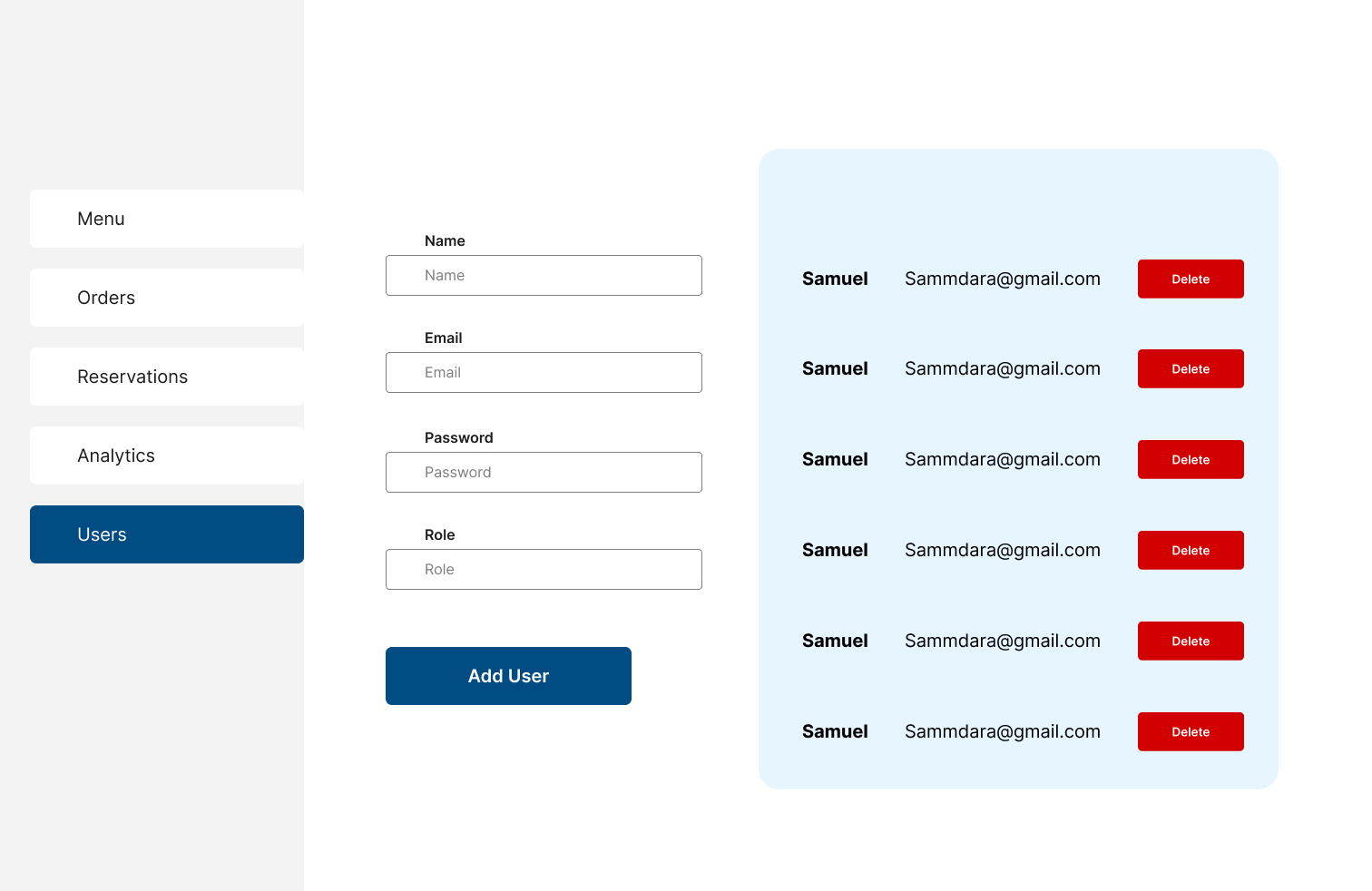Switch to the Analytics page
Image resolution: width=1372 pixels, height=891 pixels.
click(167, 455)
